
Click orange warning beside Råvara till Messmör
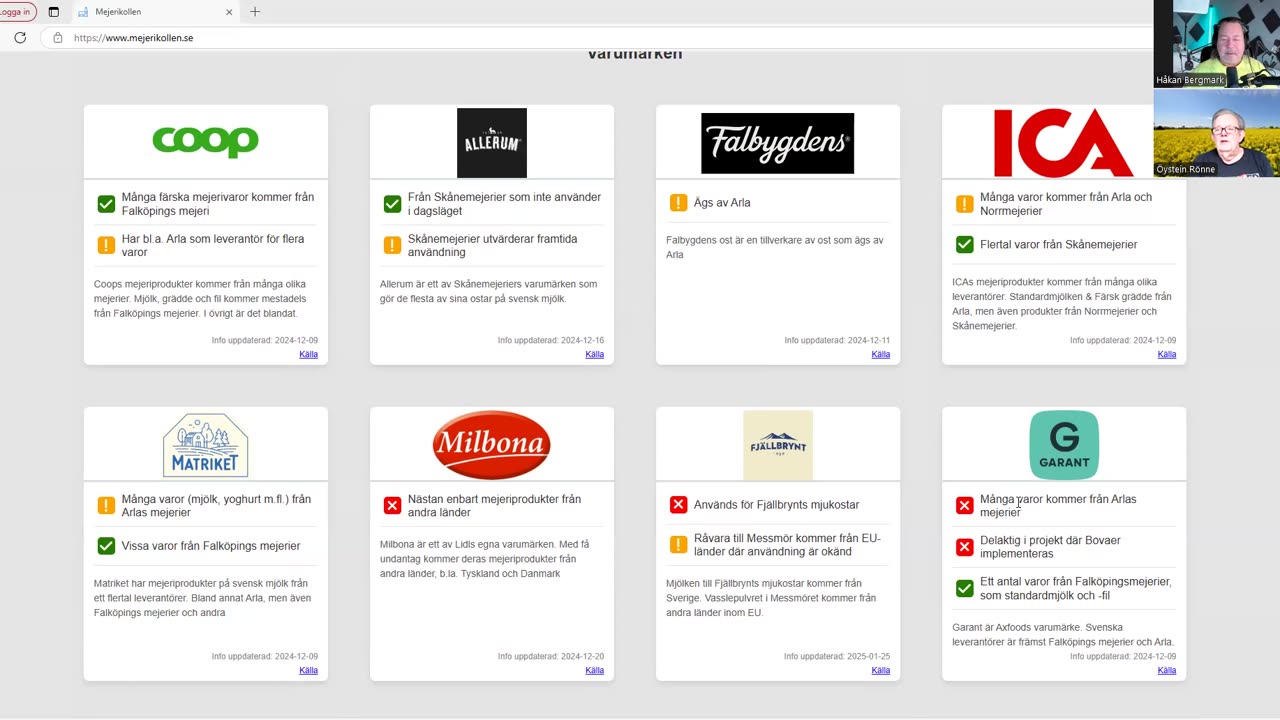coord(678,545)
